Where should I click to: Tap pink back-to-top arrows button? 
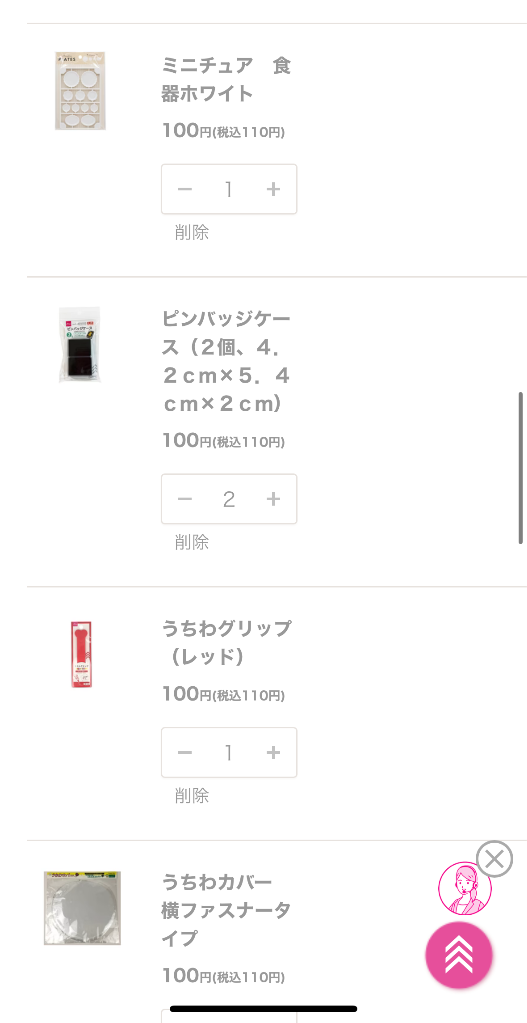459,955
